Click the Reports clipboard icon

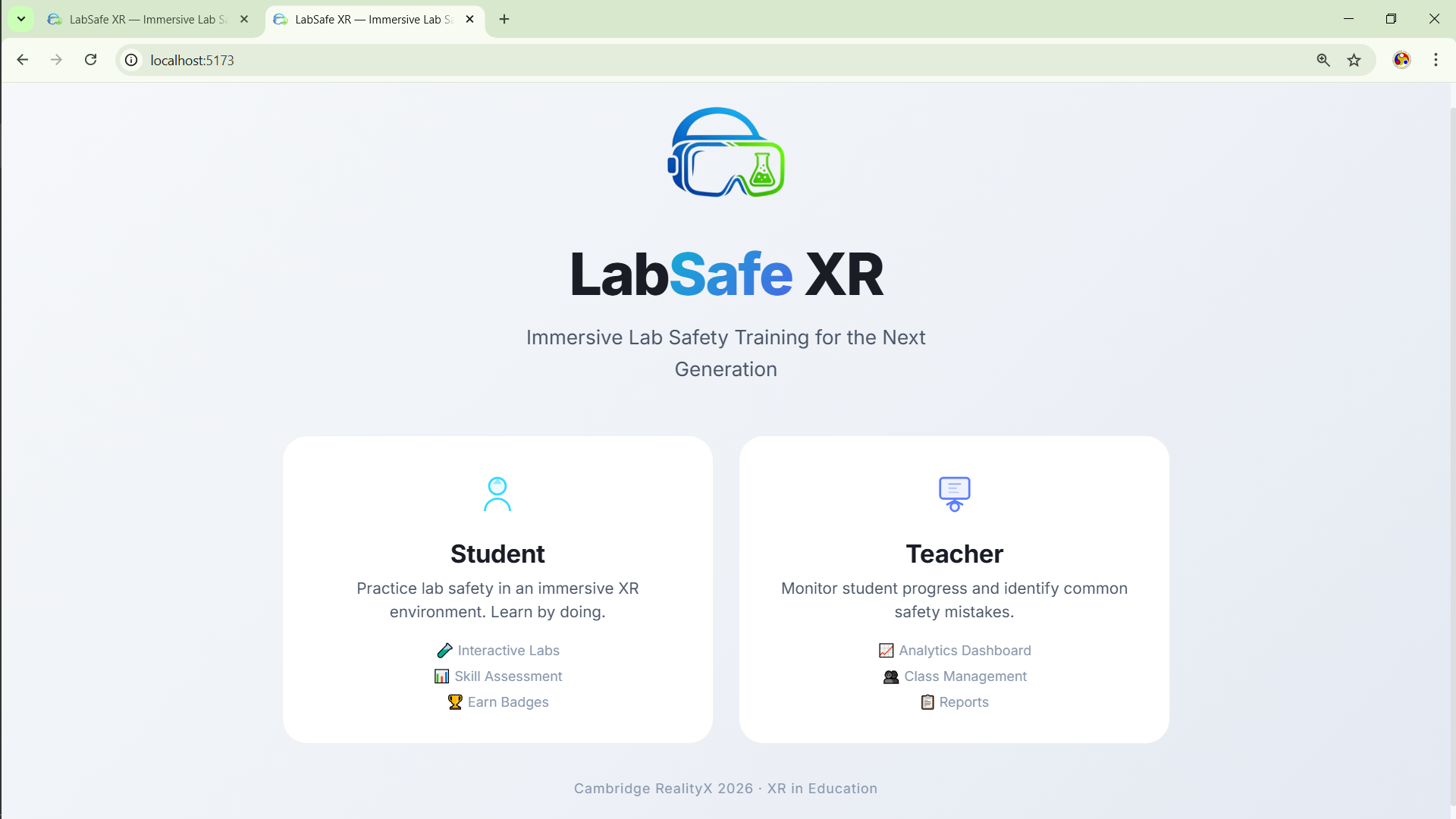click(x=927, y=702)
